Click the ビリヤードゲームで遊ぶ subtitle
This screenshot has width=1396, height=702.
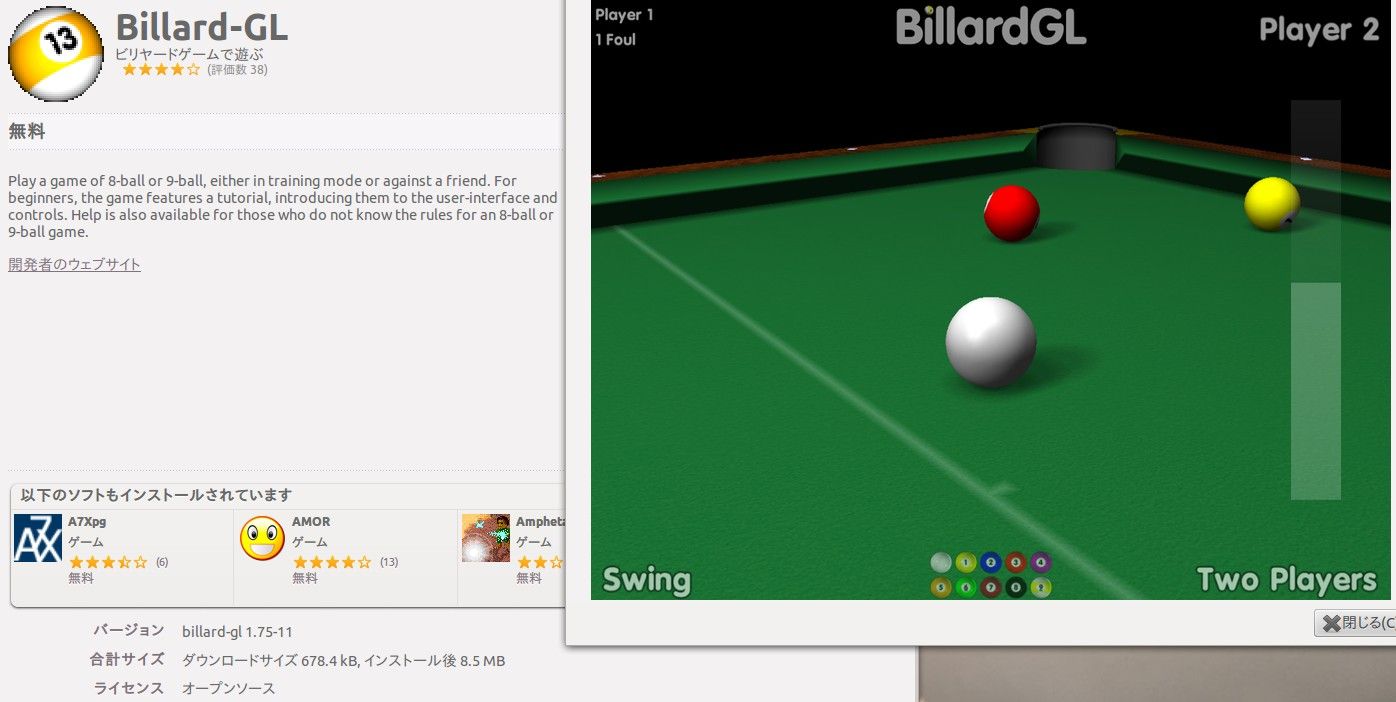click(x=190, y=54)
